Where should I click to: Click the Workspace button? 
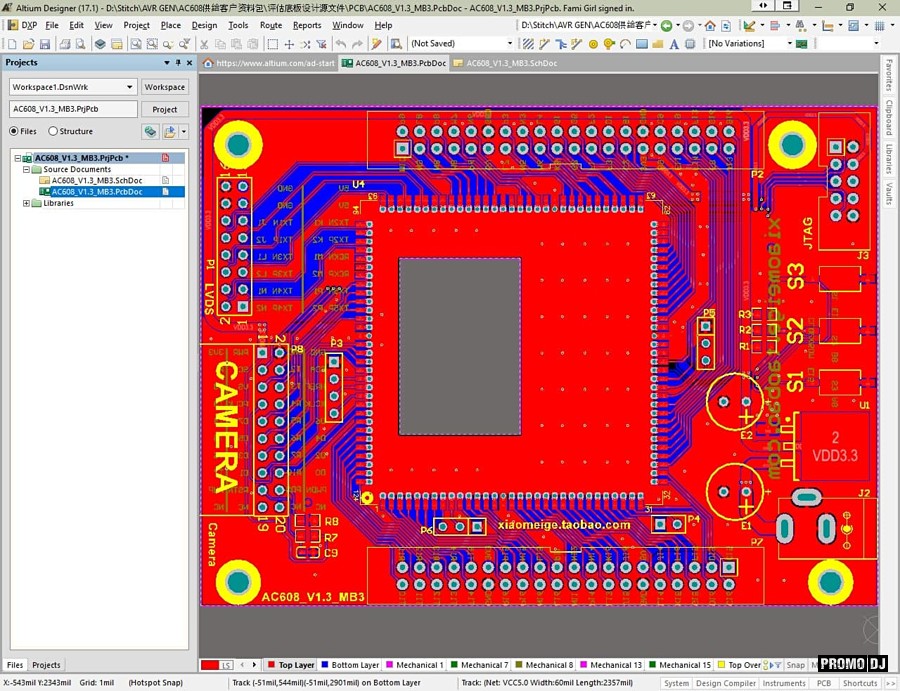[x=164, y=87]
